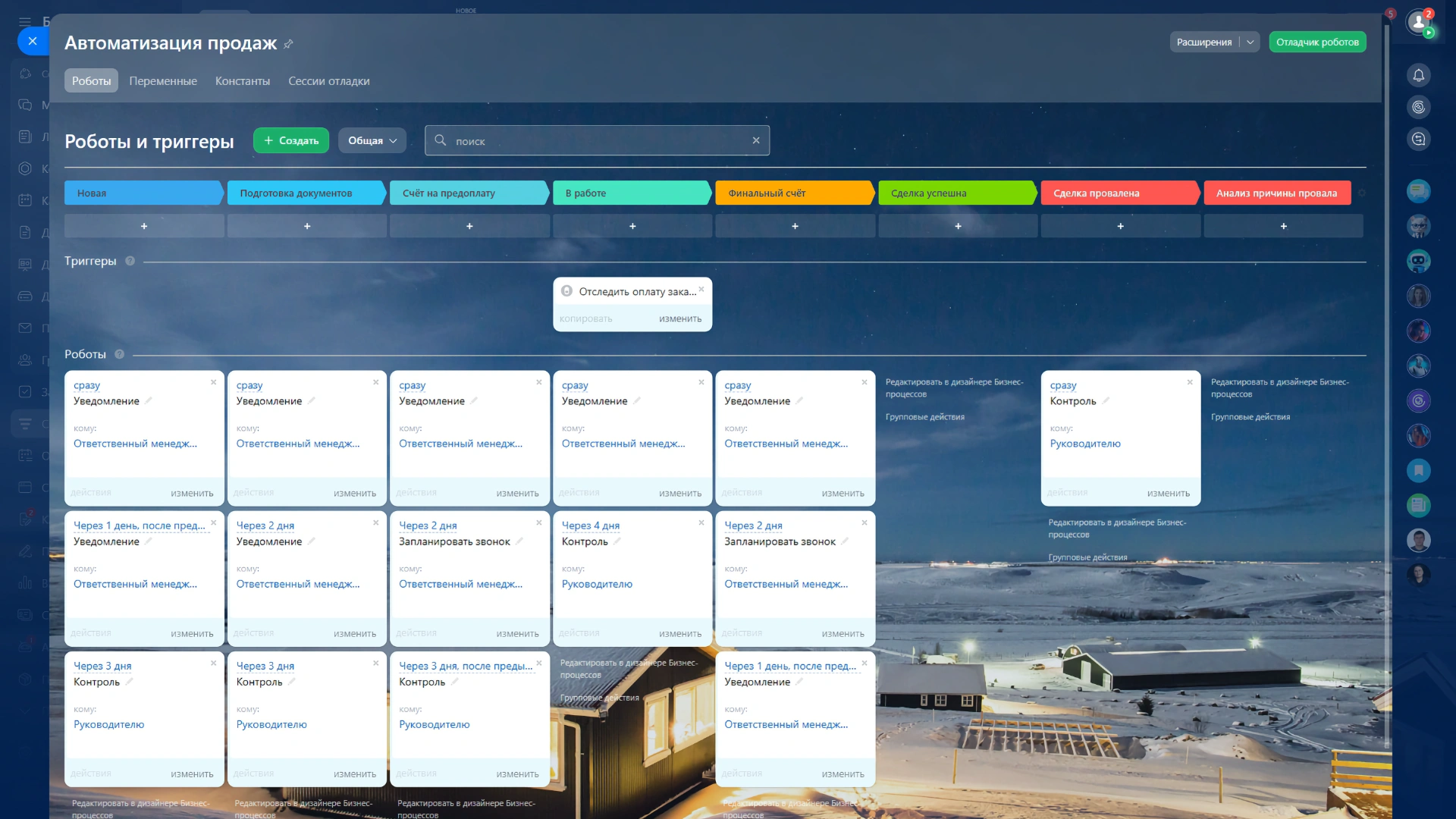The image size is (1456, 819).
Task: Click the Роботы help question mark icon
Action: [x=119, y=354]
